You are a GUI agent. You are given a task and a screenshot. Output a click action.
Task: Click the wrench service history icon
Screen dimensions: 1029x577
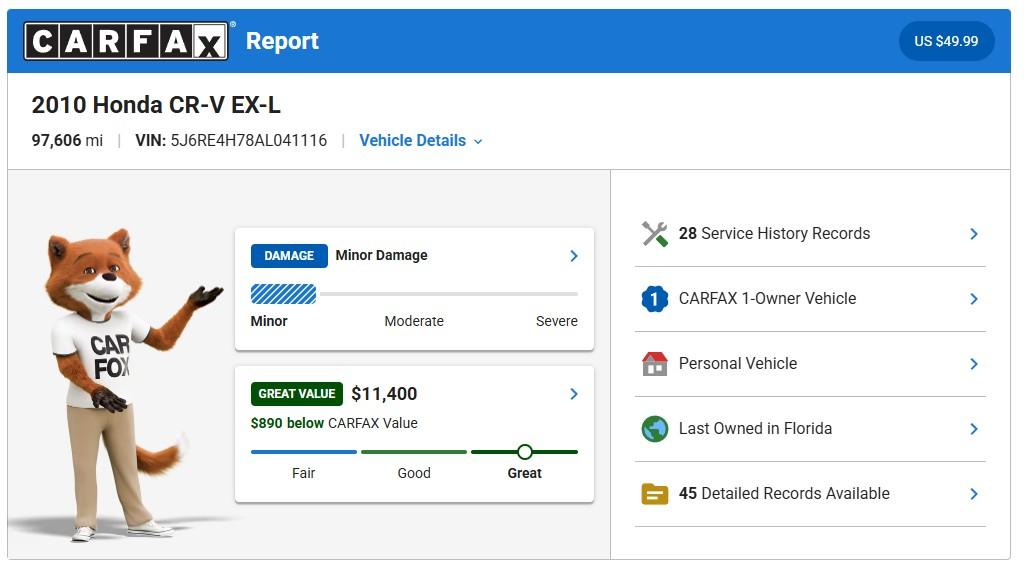pyautogui.click(x=654, y=234)
